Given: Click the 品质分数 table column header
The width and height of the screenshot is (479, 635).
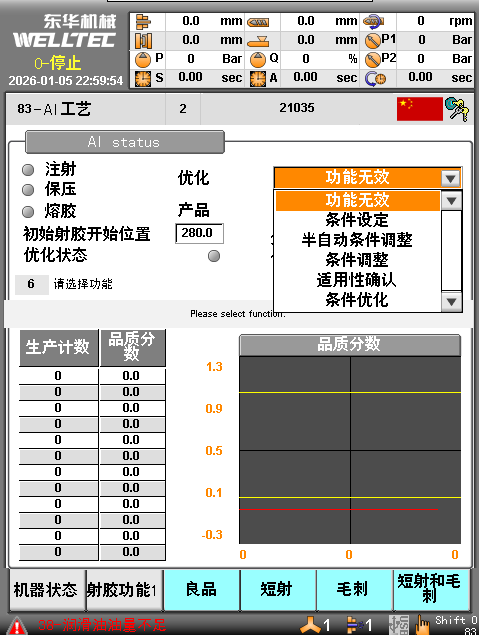Looking at the screenshot, I should click(x=132, y=348).
